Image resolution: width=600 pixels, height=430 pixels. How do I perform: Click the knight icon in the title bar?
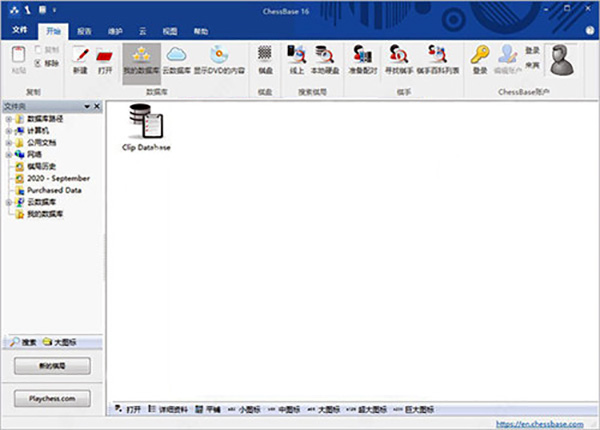(x=28, y=10)
